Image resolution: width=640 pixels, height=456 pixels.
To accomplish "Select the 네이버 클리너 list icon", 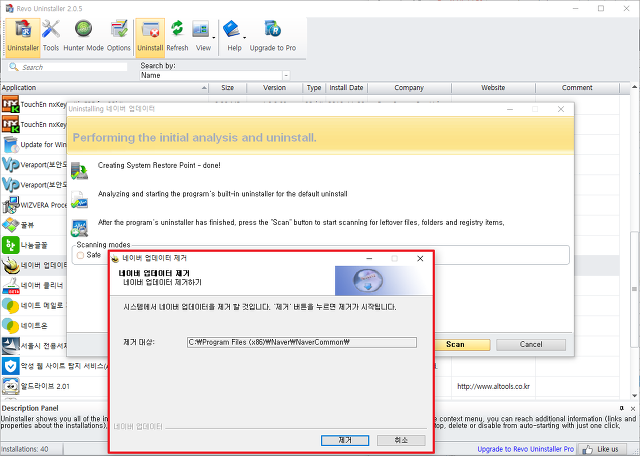I will tap(10, 285).
